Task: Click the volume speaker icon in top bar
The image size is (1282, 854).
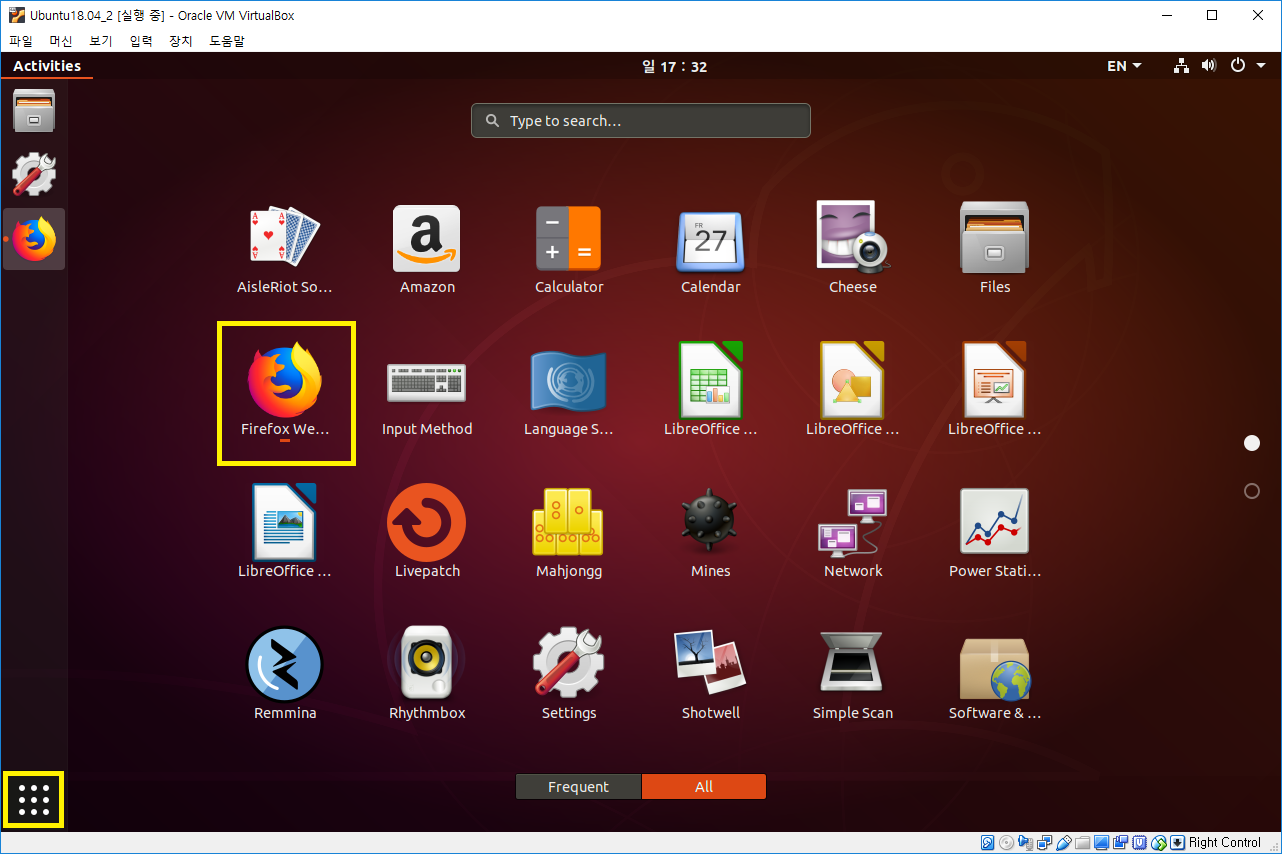Action: tap(1209, 66)
